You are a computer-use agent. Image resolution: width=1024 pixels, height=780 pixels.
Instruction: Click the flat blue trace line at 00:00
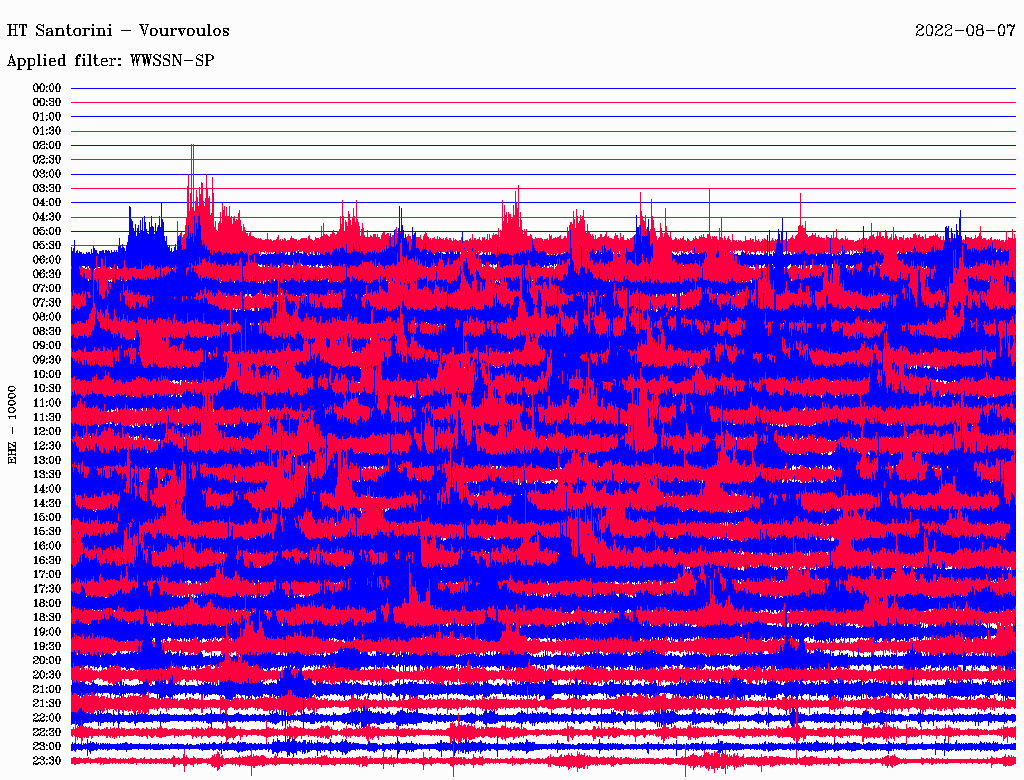click(x=540, y=88)
